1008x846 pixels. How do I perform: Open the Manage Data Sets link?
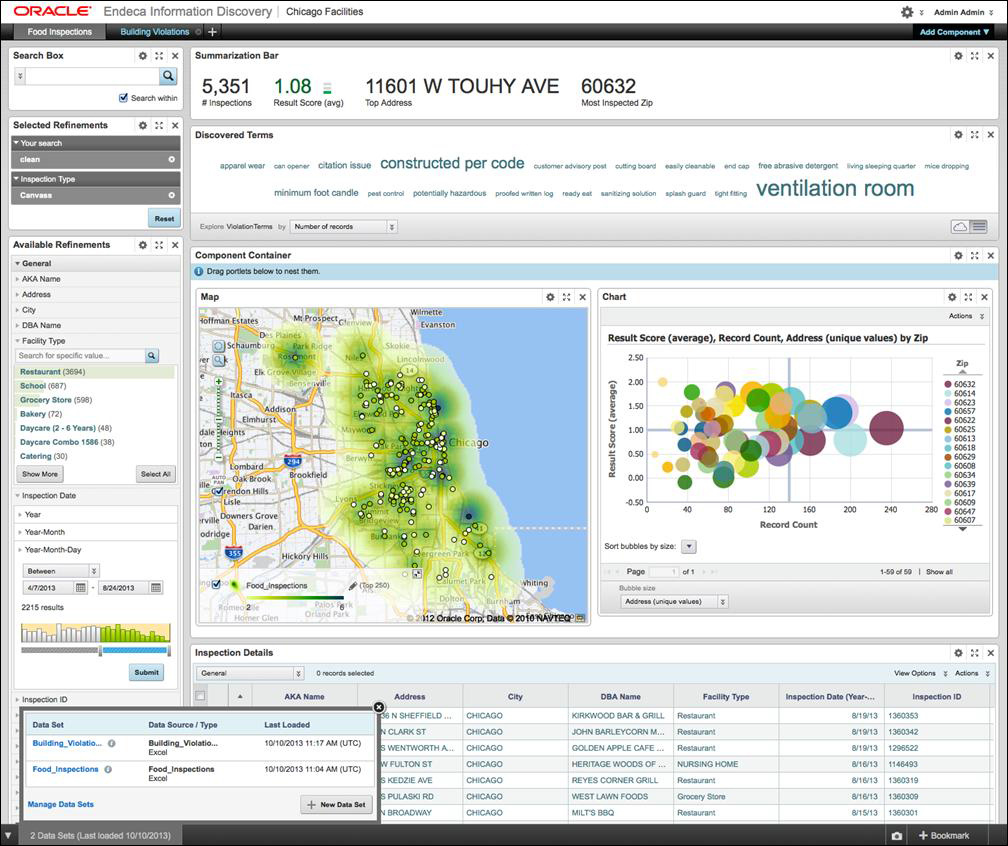(x=60, y=804)
